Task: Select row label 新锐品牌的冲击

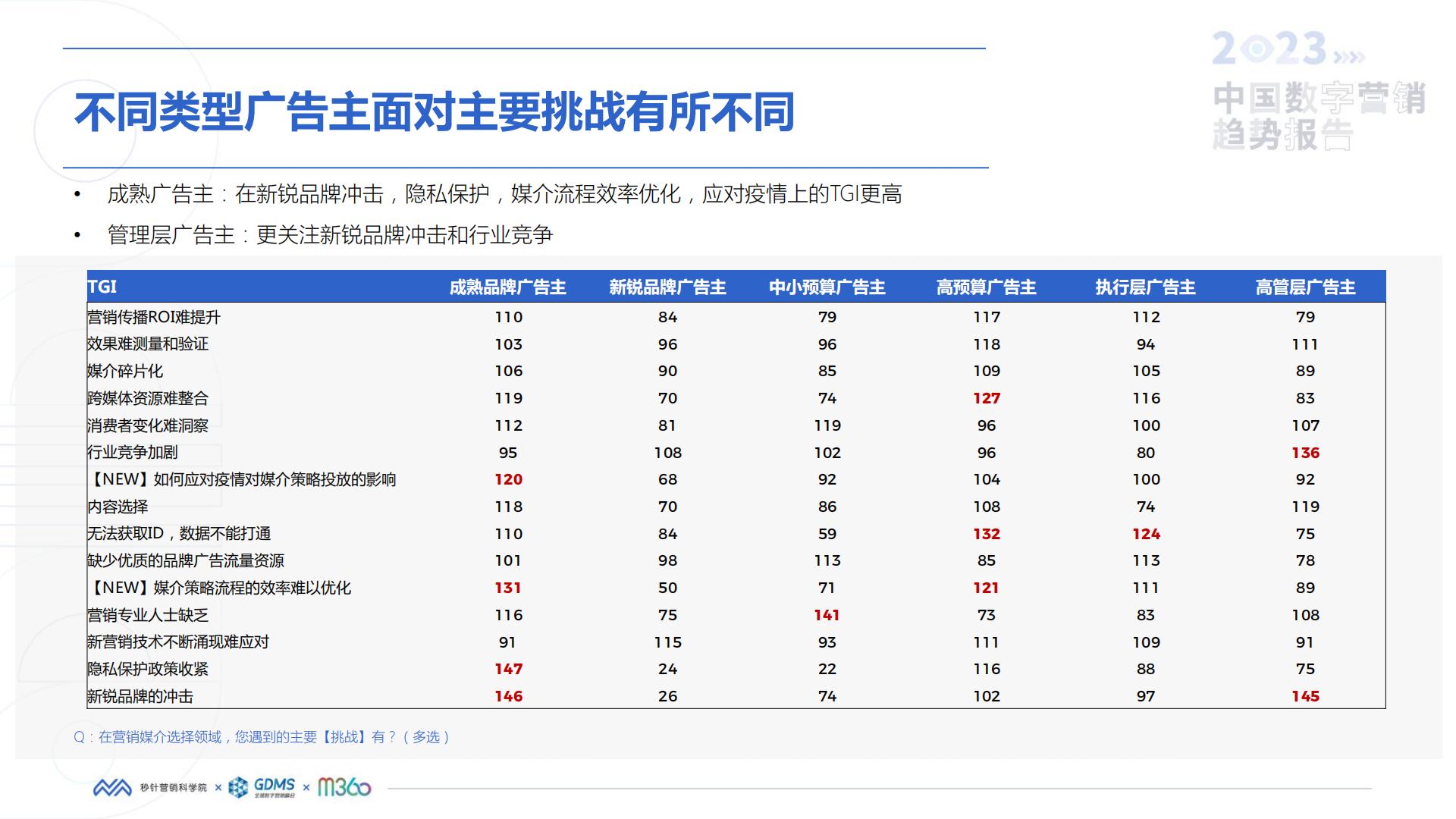Action: coord(140,696)
